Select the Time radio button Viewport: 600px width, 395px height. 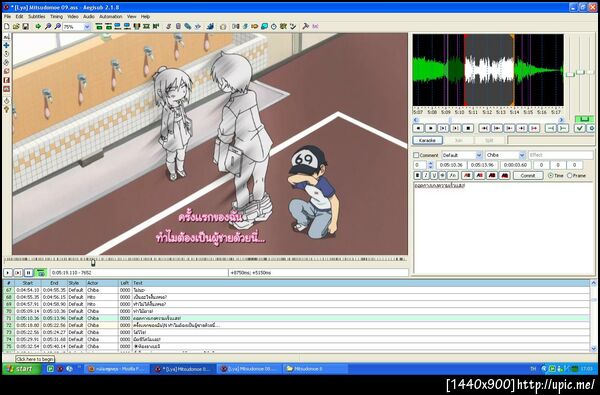pyautogui.click(x=550, y=175)
